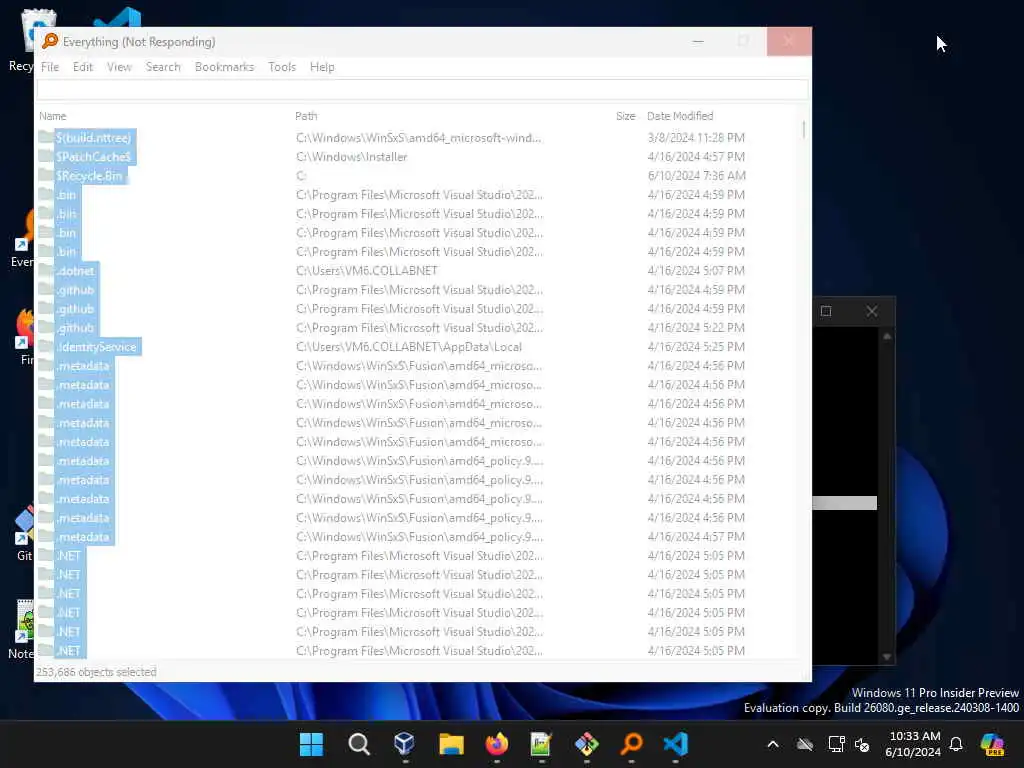Show hidden system tray icons
The height and width of the screenshot is (768, 1024).
773,744
